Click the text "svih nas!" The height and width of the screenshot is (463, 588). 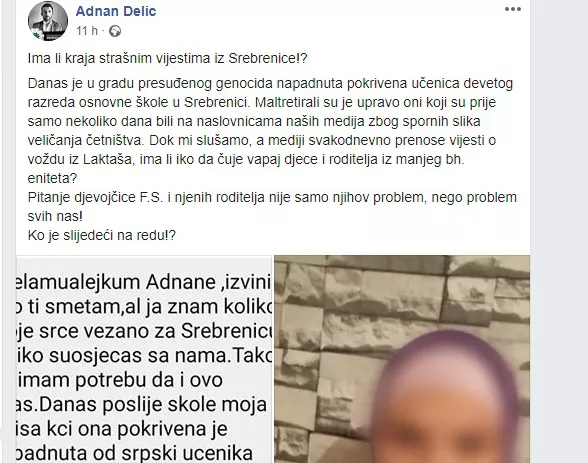click(x=55, y=216)
